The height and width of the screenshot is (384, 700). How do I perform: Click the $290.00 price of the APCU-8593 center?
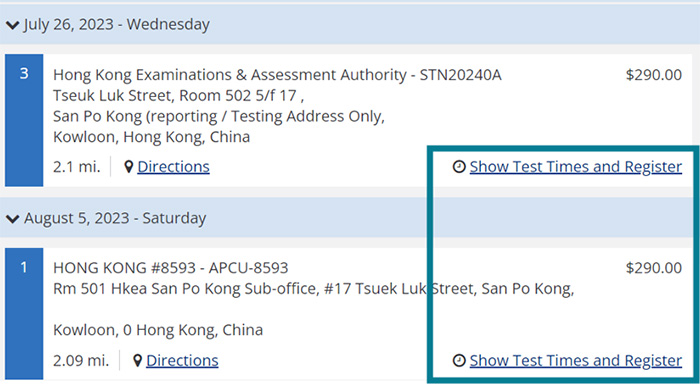pos(654,268)
